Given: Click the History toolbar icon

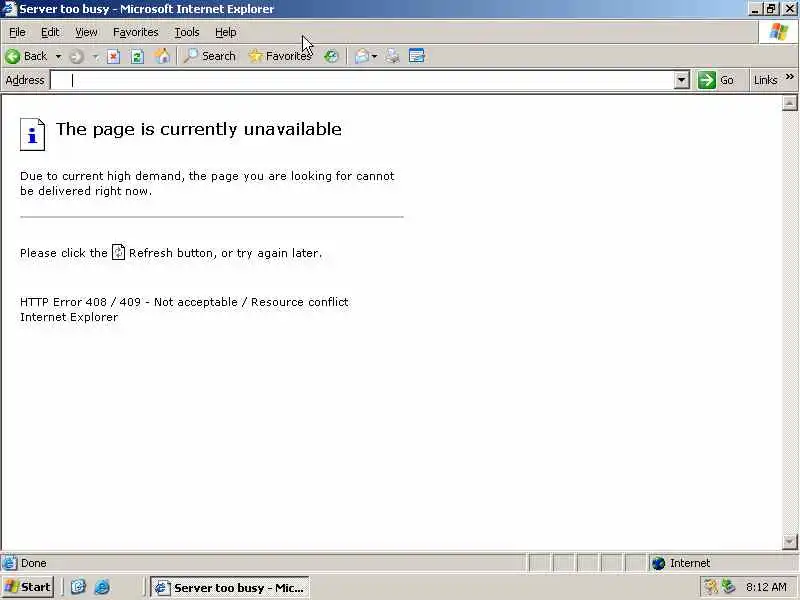Looking at the screenshot, I should click(331, 56).
